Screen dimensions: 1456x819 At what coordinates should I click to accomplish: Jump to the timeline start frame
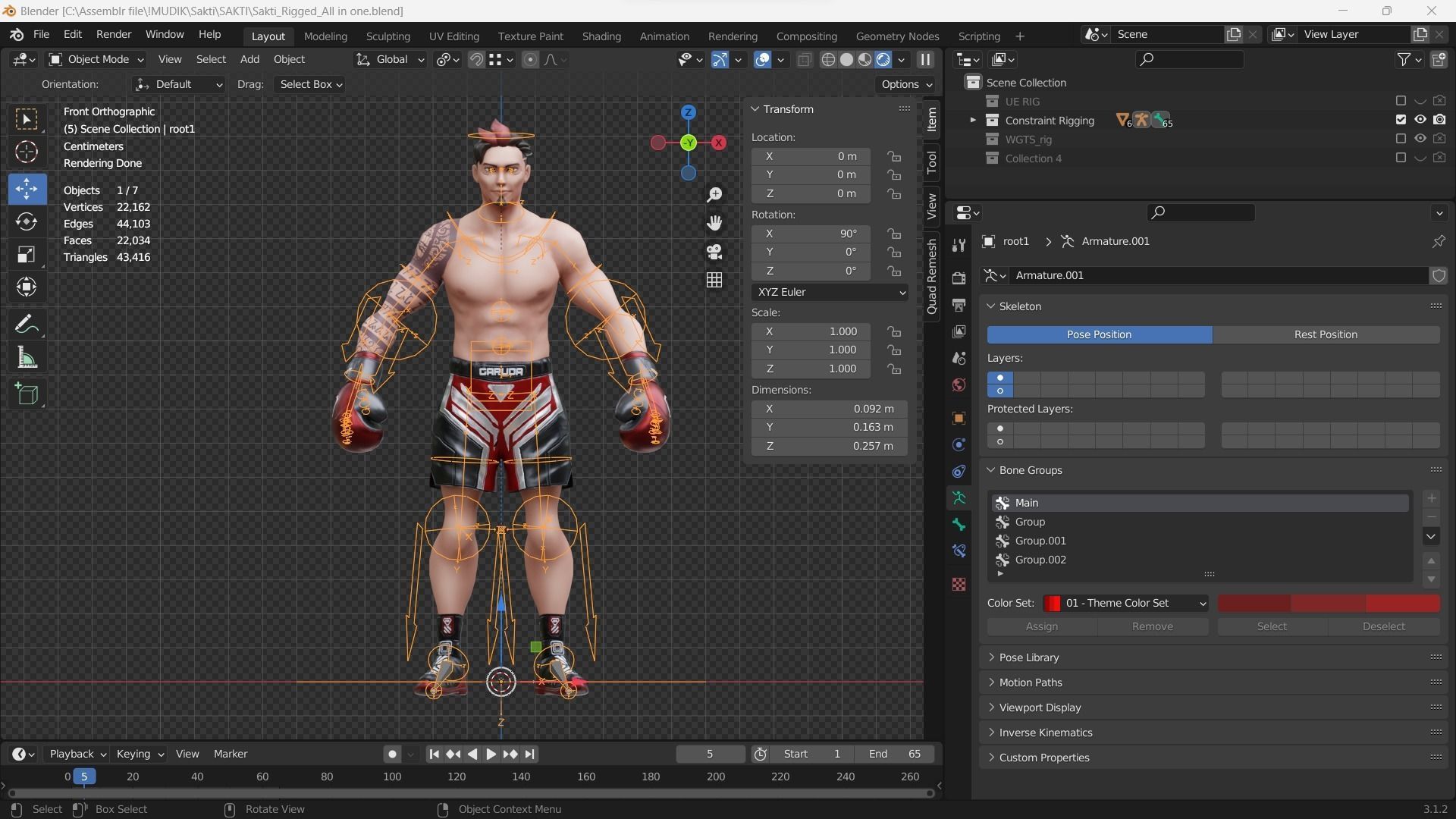(x=434, y=754)
